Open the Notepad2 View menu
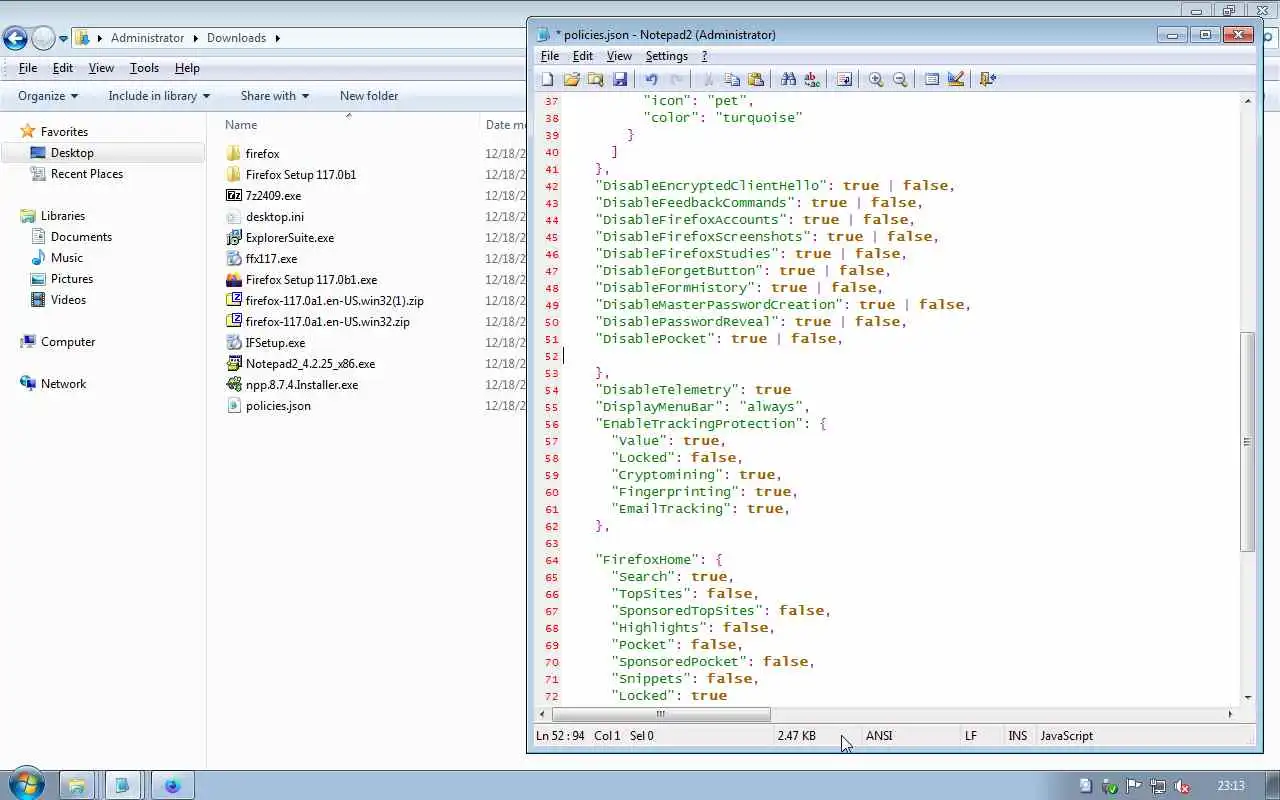The height and width of the screenshot is (800, 1280). coord(619,56)
